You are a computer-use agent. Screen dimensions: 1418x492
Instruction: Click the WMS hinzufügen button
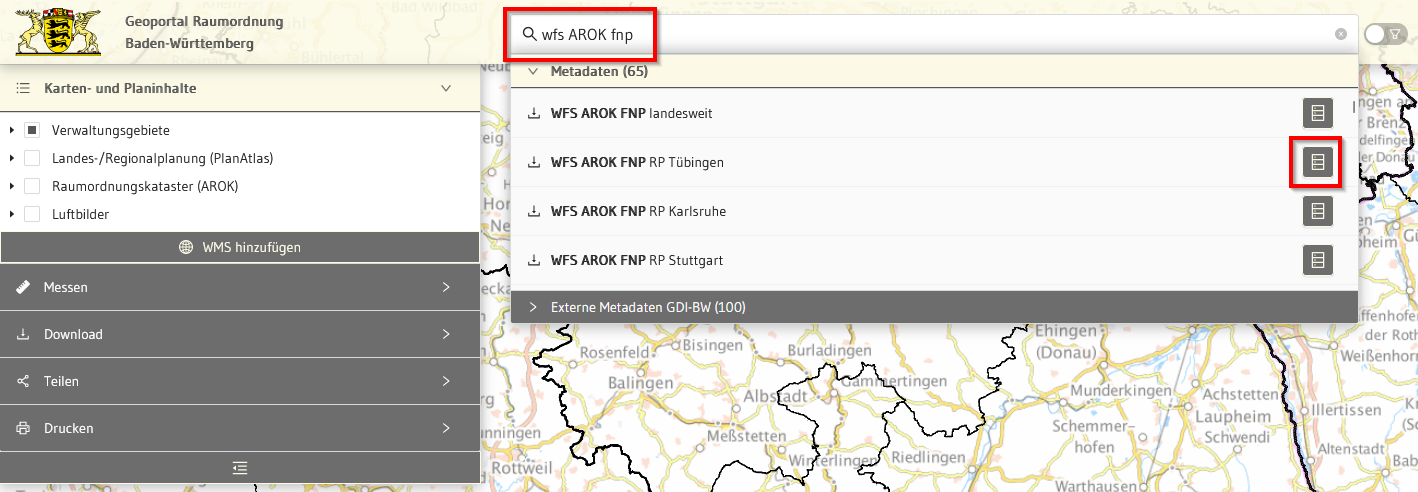coord(239,247)
